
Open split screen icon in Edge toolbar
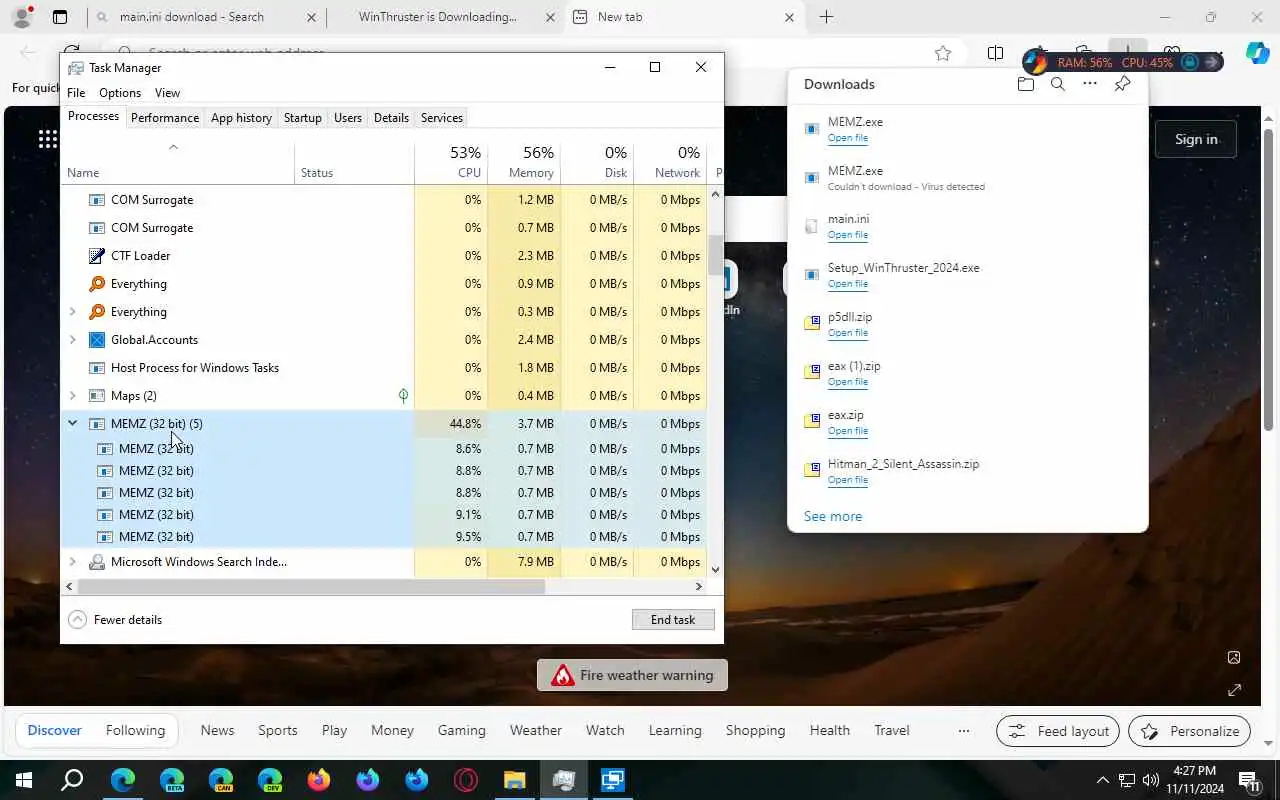995,54
